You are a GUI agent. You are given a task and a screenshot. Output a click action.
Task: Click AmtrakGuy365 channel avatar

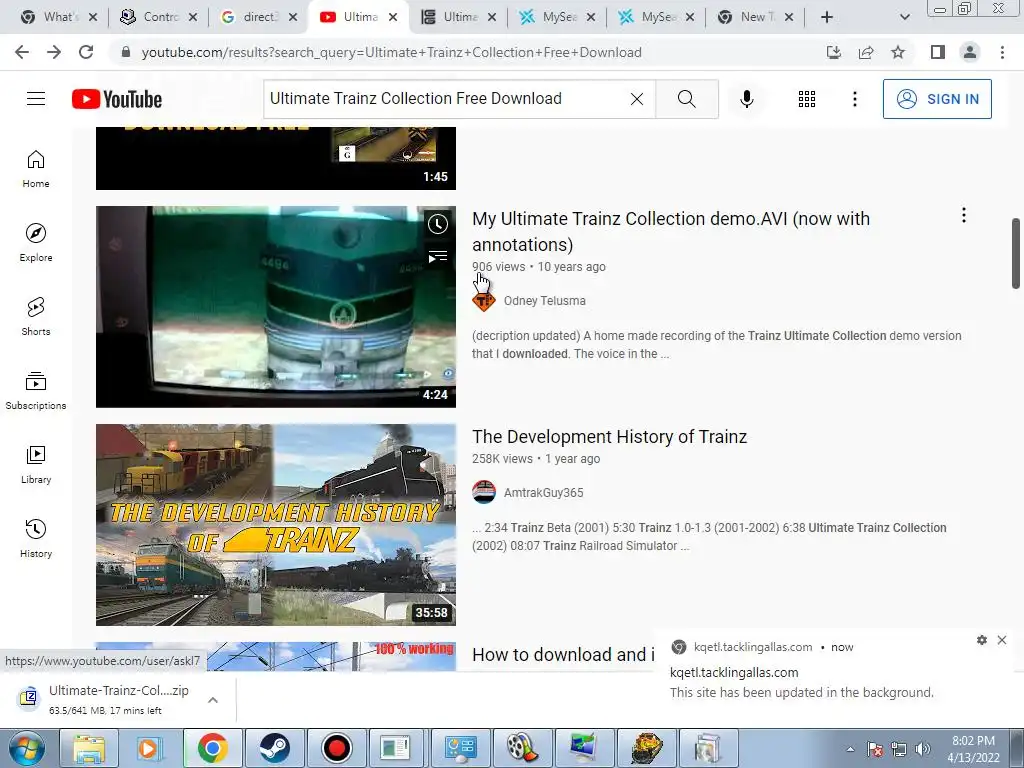484,492
